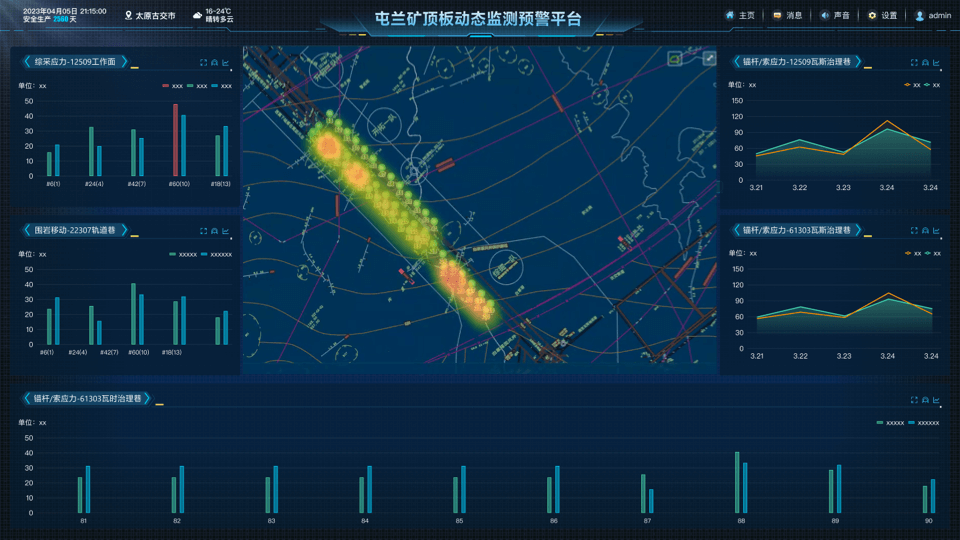Click alarm icon in bottom 锚杆/索应力-61303瓦时治理巷 panel
Image resolution: width=960 pixels, height=540 pixels.
pyautogui.click(x=926, y=400)
